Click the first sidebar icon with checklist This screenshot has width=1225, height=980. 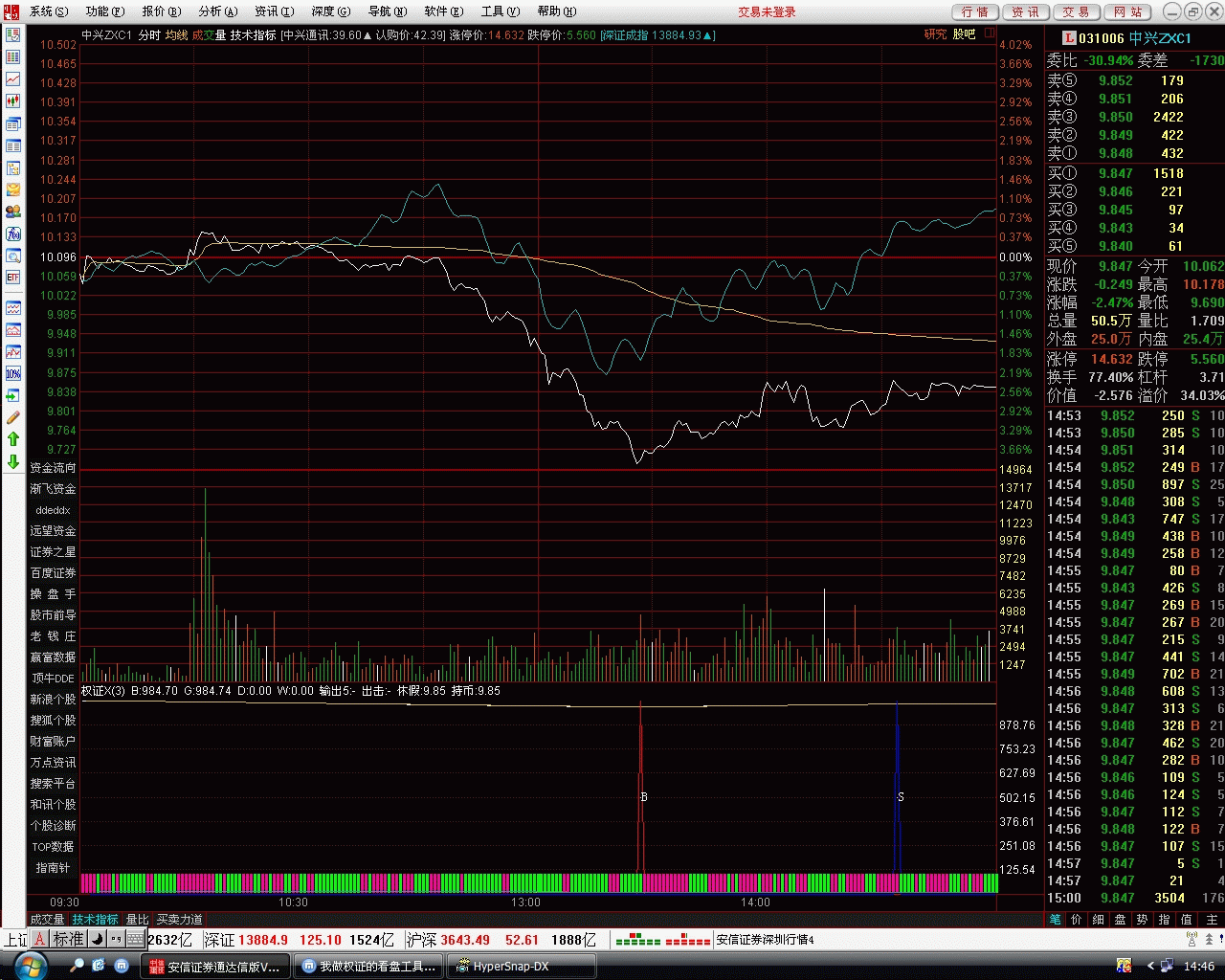tap(13, 34)
